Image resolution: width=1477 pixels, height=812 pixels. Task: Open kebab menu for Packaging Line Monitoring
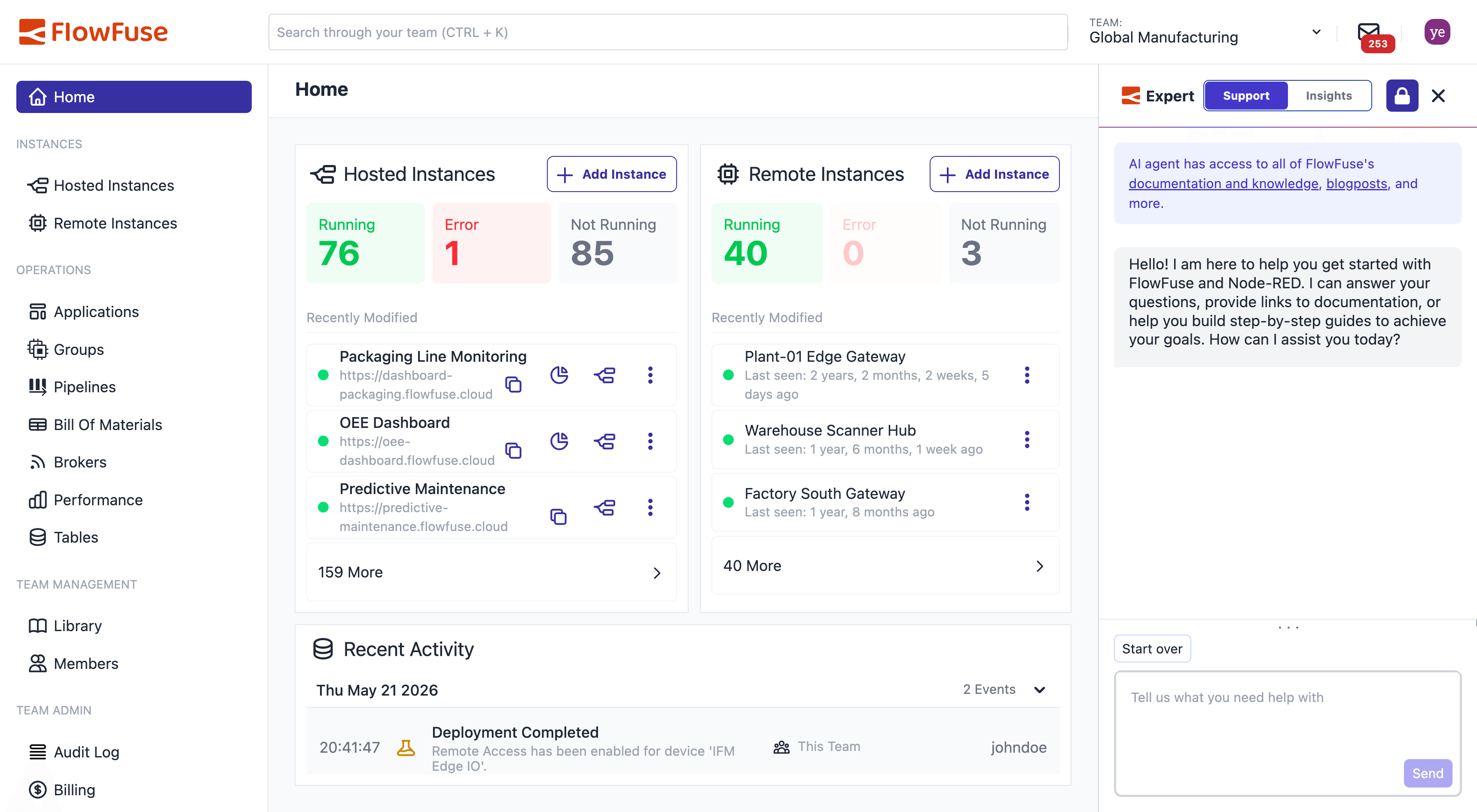click(650, 375)
